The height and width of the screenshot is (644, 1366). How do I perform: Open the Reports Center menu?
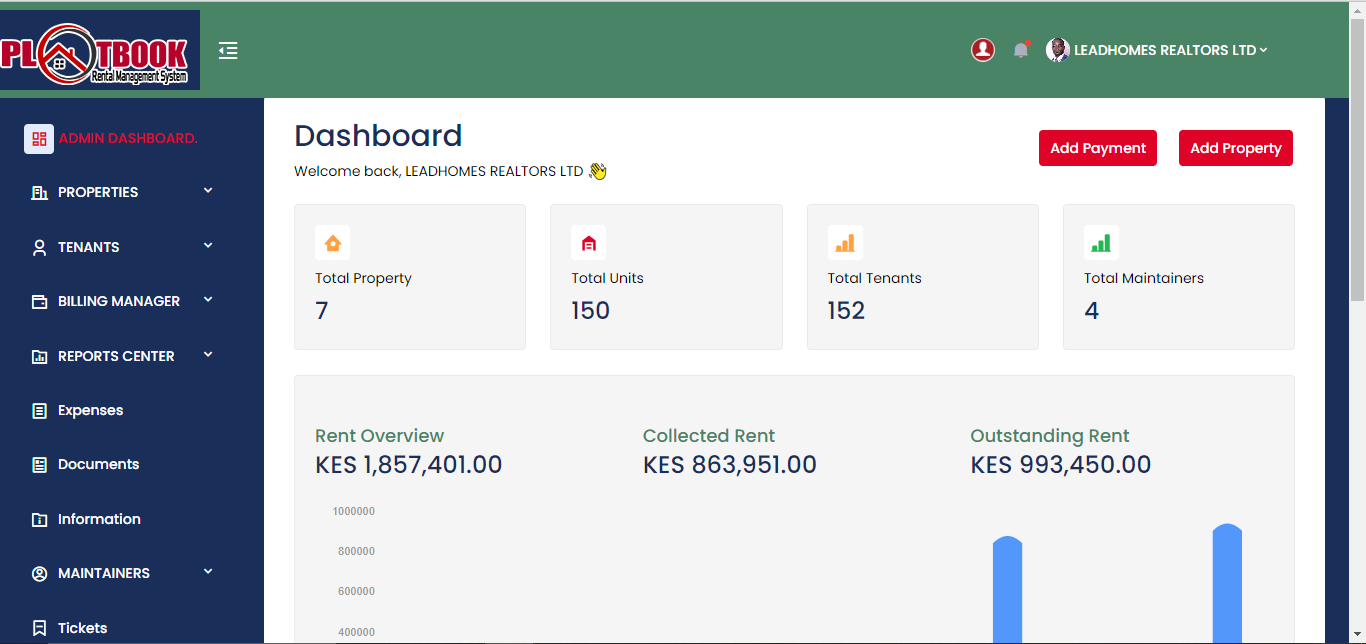116,356
